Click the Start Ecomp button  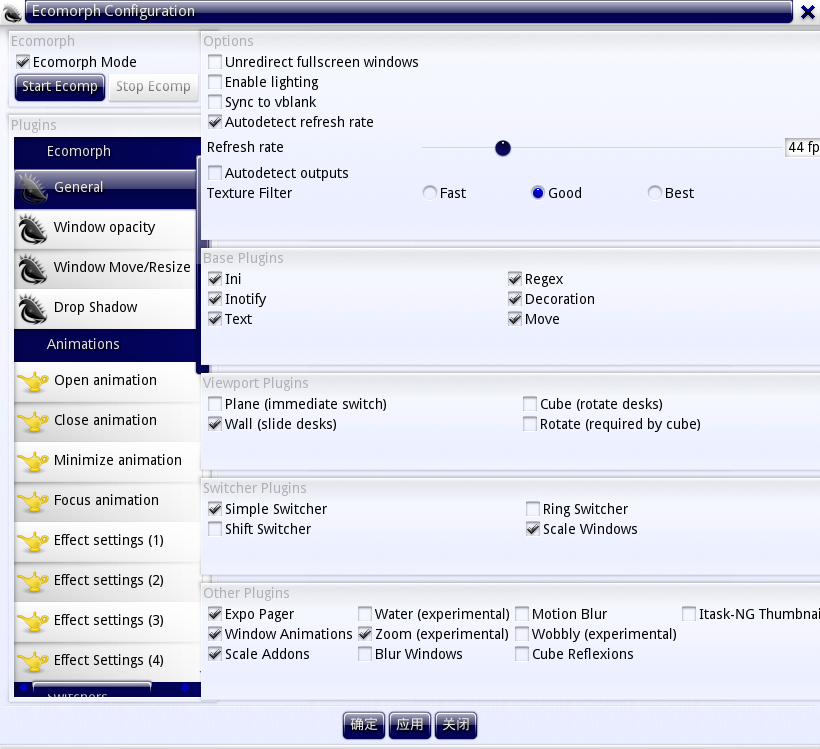[x=60, y=87]
